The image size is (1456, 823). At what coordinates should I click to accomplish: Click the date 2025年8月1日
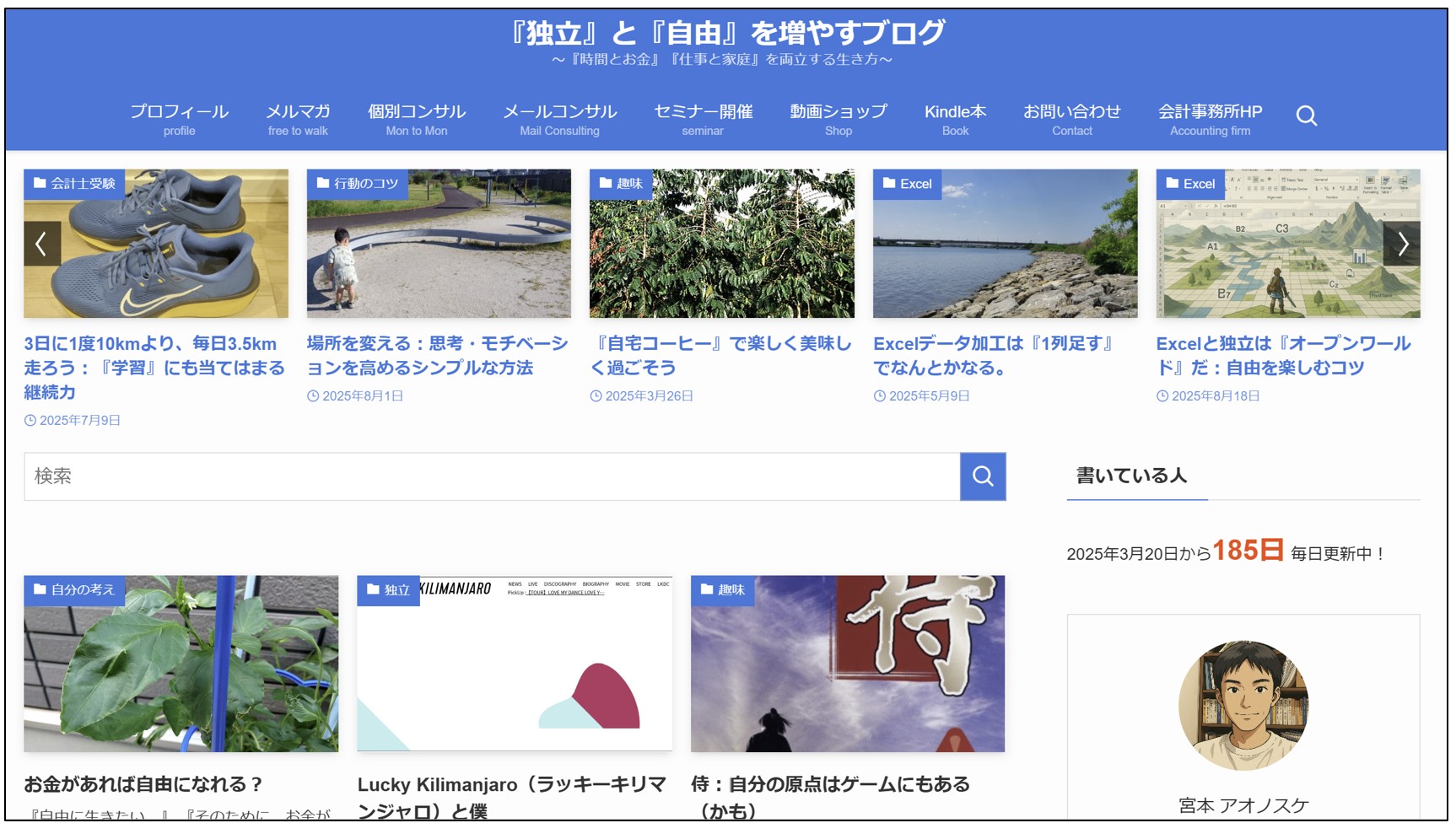point(363,395)
